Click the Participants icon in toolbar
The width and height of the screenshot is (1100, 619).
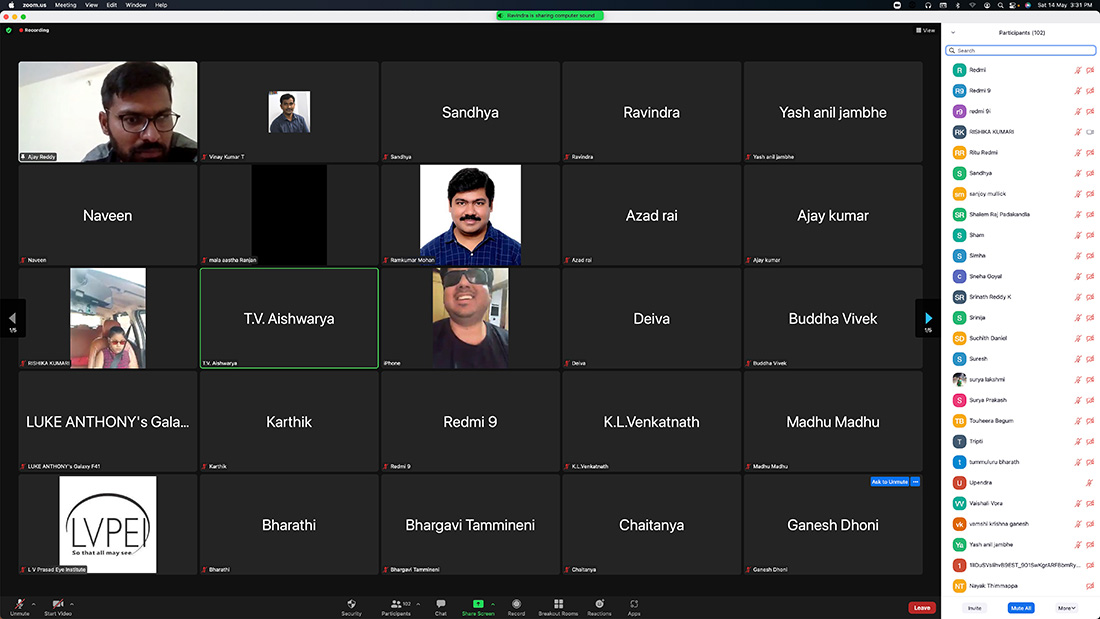pyautogui.click(x=396, y=604)
